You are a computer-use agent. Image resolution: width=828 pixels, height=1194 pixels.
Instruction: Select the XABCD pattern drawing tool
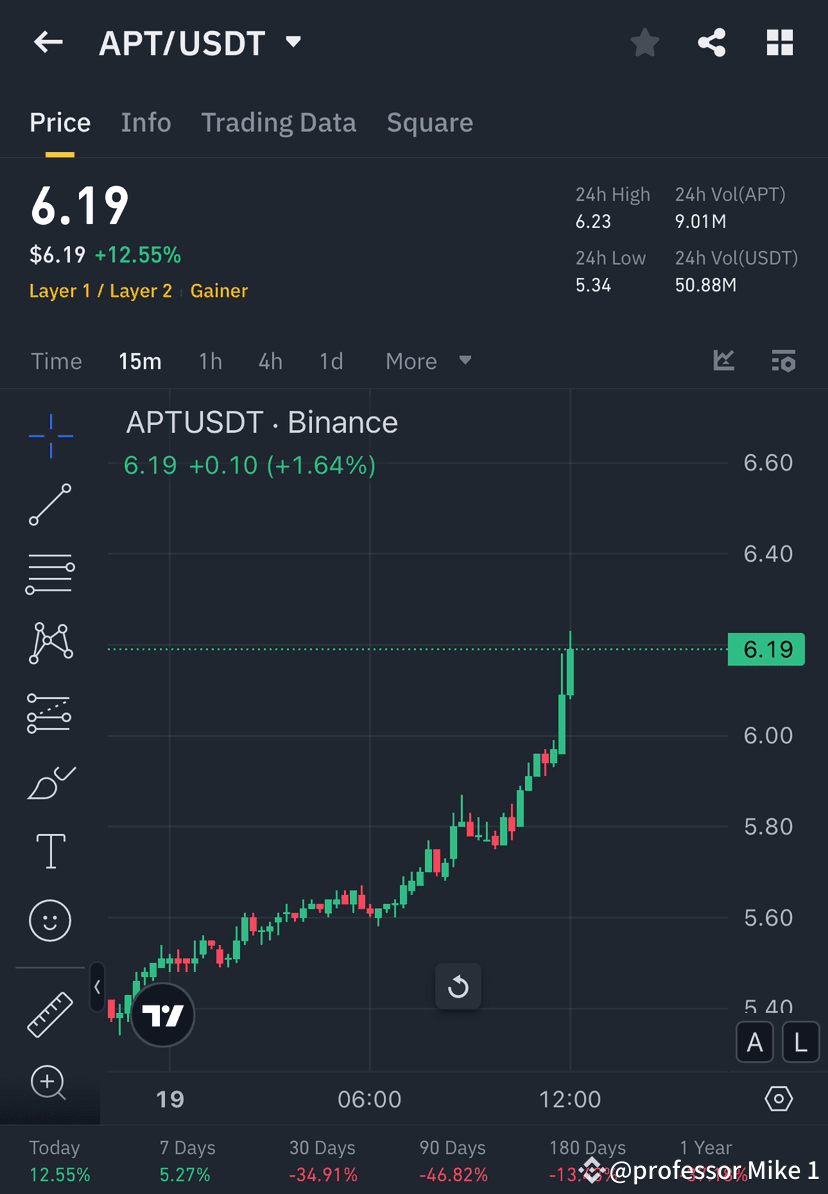pyautogui.click(x=50, y=643)
